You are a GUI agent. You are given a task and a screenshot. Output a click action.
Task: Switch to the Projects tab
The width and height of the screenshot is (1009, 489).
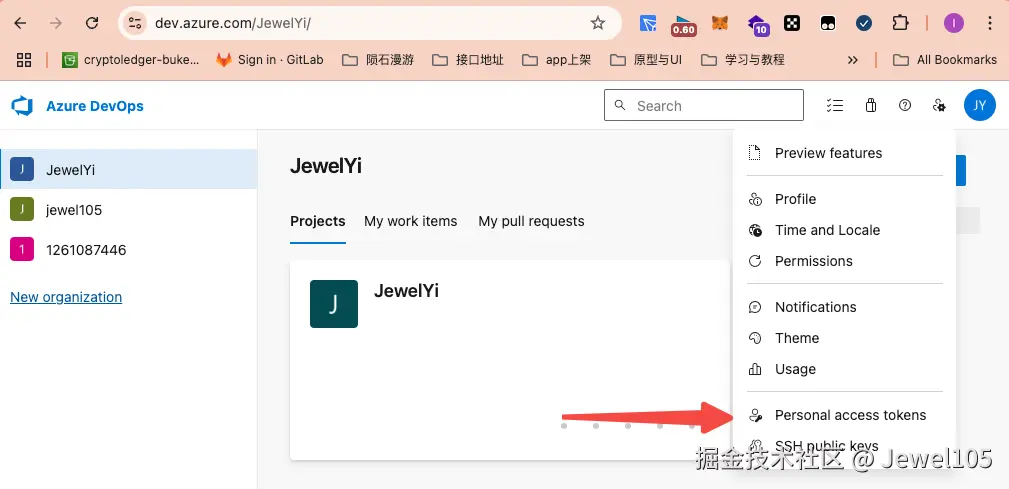pos(318,221)
